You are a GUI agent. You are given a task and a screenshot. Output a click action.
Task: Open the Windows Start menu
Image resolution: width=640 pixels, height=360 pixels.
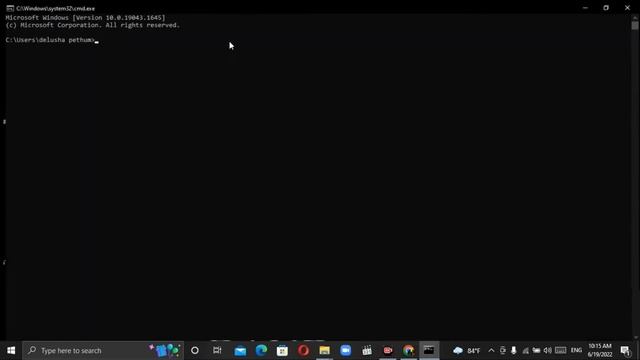click(11, 351)
